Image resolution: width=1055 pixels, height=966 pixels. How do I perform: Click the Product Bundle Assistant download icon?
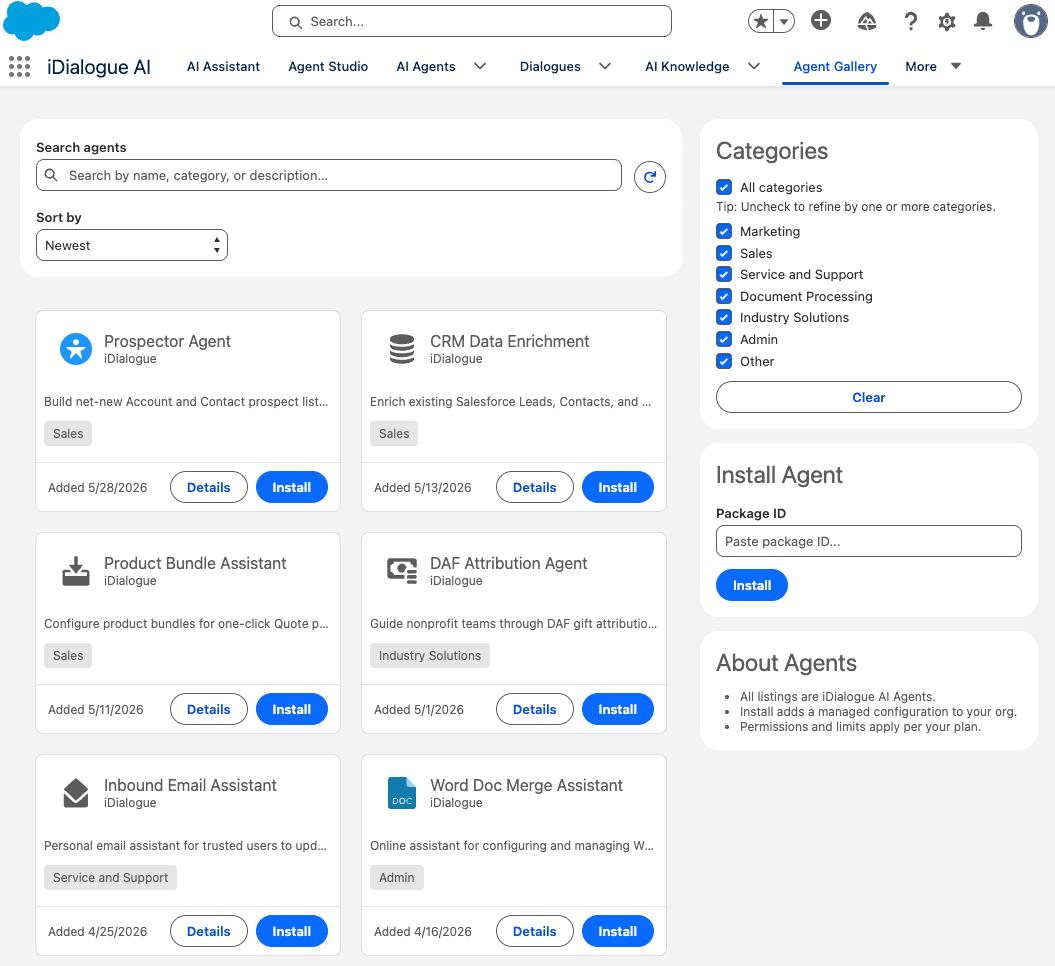76,571
